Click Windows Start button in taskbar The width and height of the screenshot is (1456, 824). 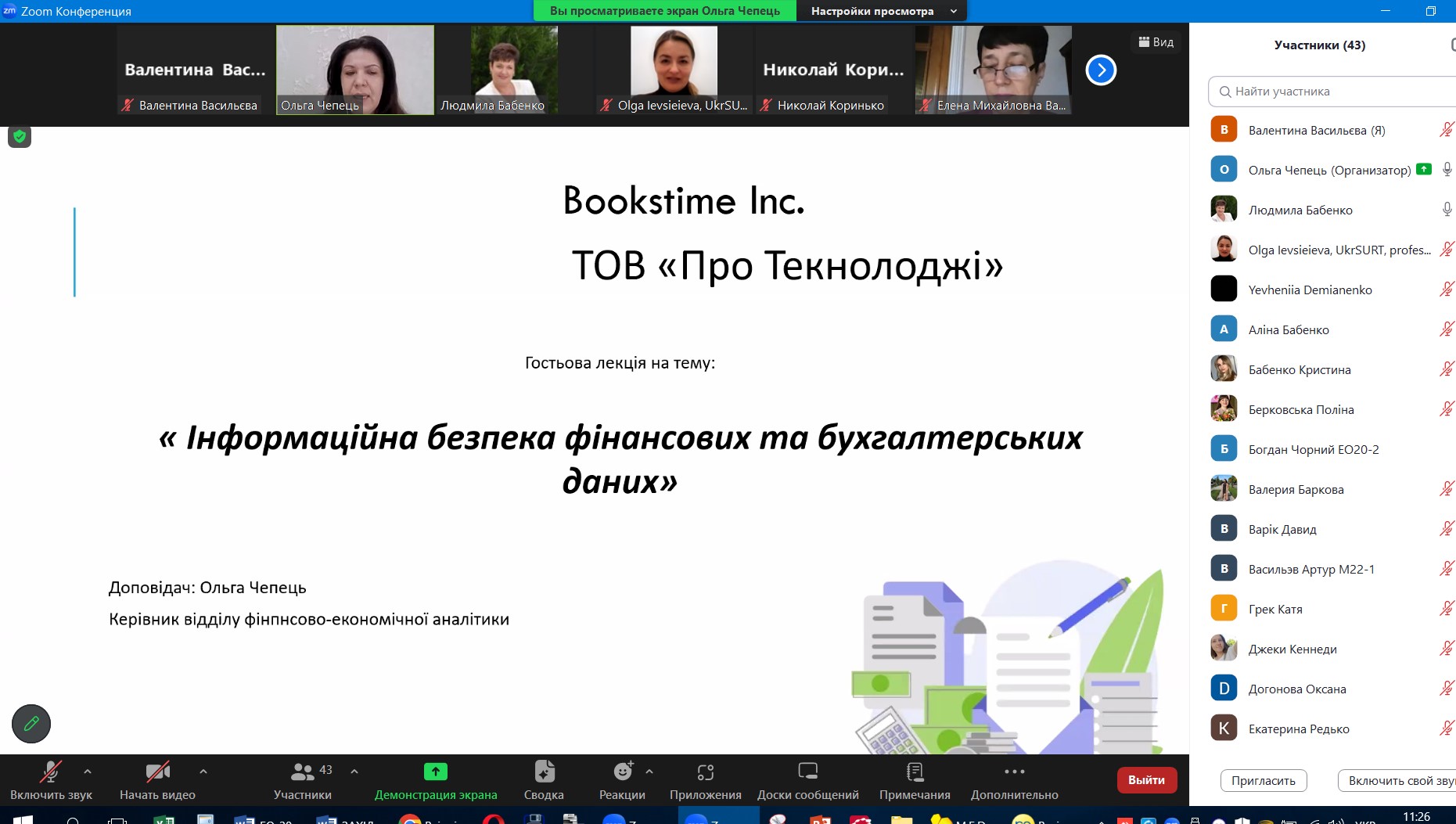(x=23, y=819)
